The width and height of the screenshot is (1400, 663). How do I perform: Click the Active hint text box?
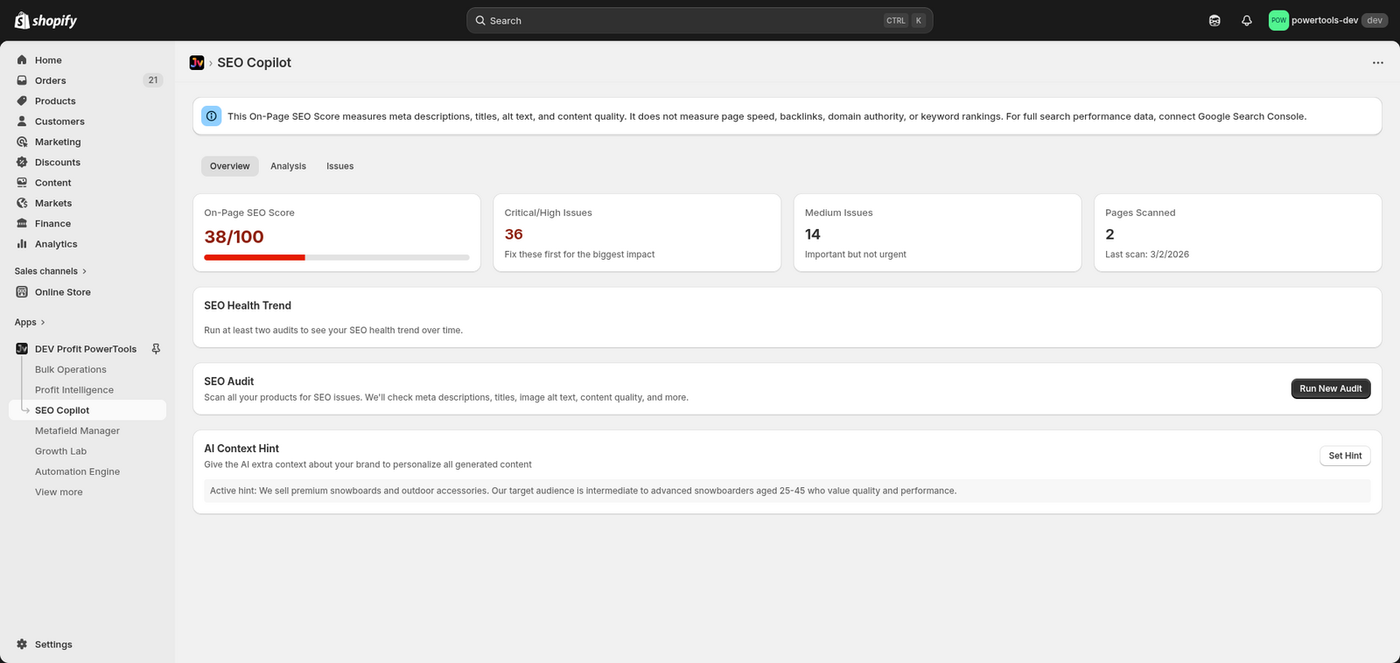pos(787,491)
